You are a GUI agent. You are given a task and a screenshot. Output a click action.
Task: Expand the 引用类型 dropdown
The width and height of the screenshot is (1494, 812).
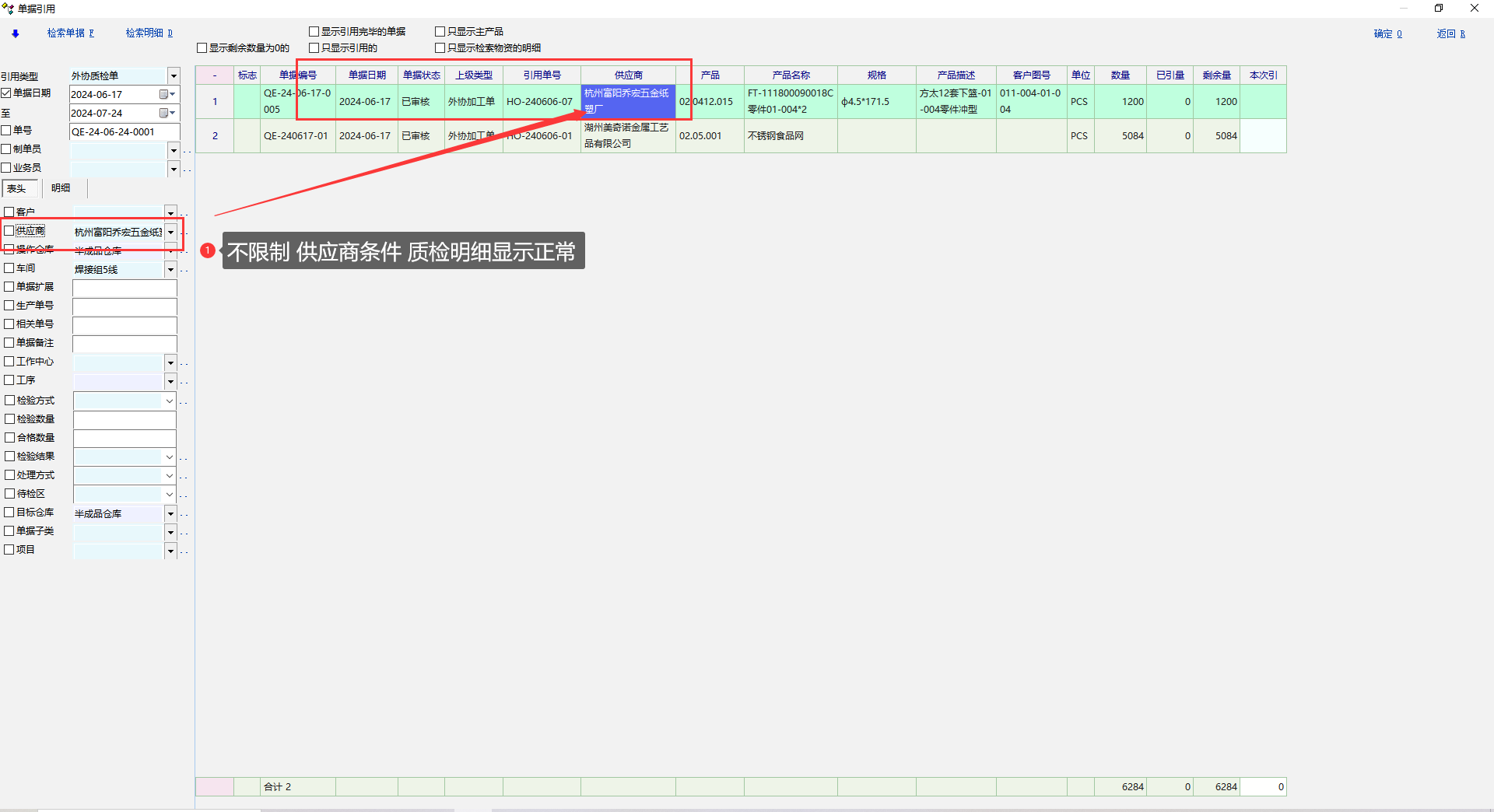point(174,75)
